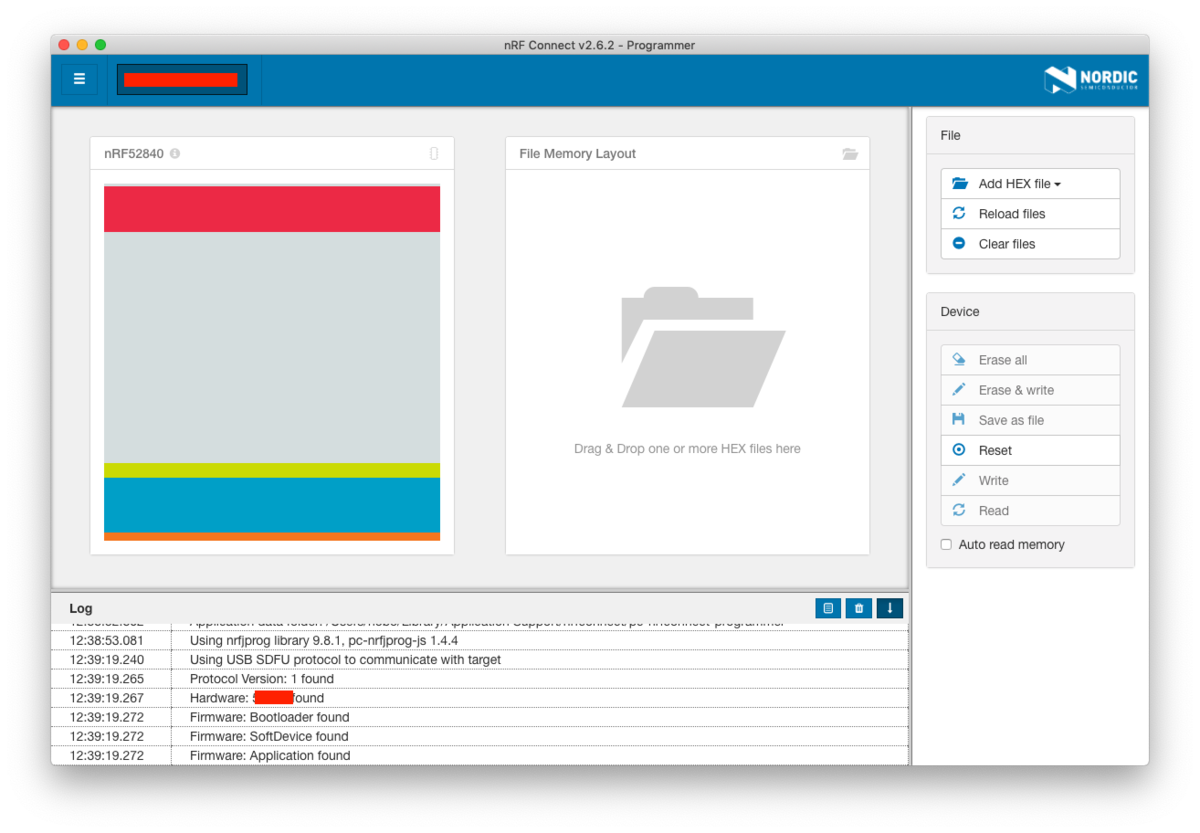Click log entry 'Protocol Version: 1 found'
The width and height of the screenshot is (1200, 833).
[x=262, y=679]
